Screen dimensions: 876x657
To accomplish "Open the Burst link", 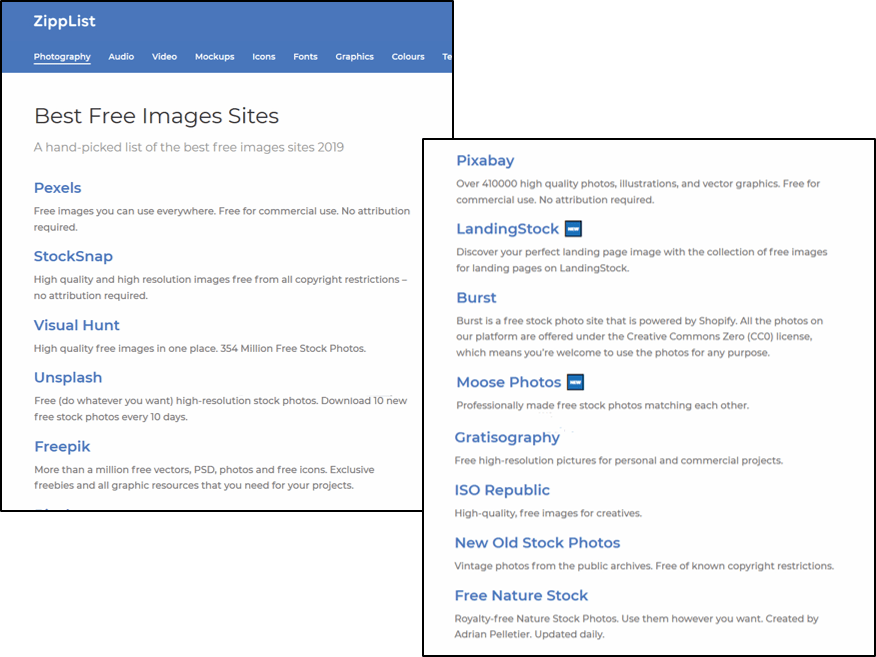I will tap(476, 298).
